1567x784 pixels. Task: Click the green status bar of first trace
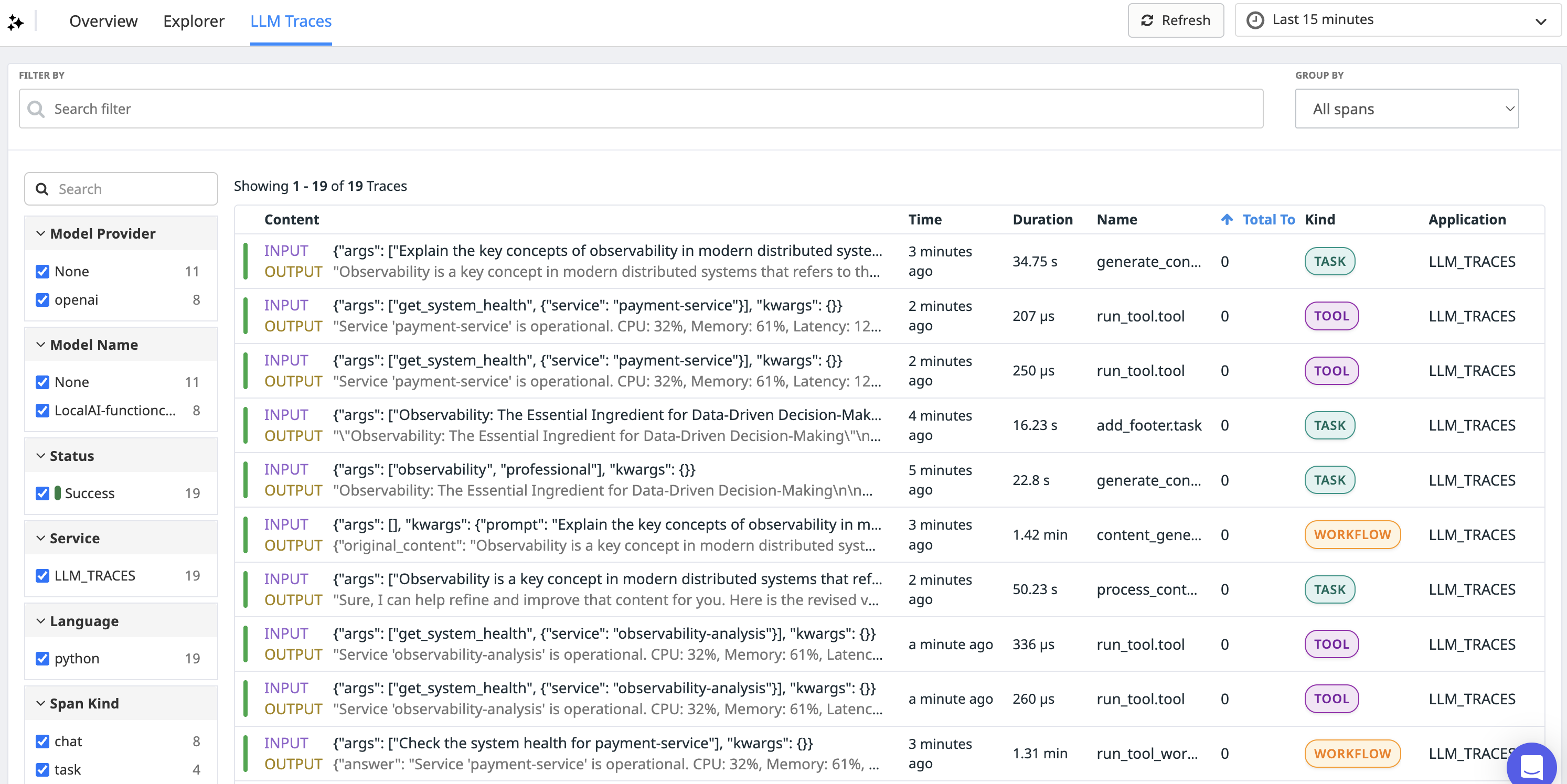coord(245,261)
